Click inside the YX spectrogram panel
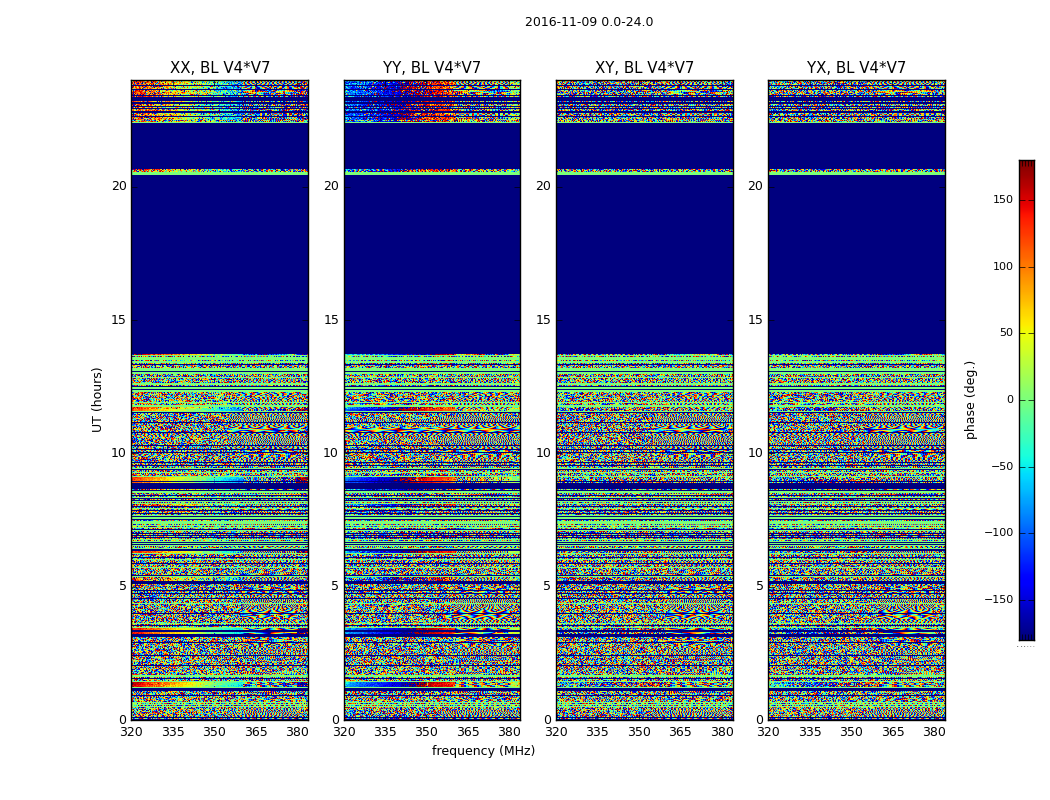 click(856, 400)
